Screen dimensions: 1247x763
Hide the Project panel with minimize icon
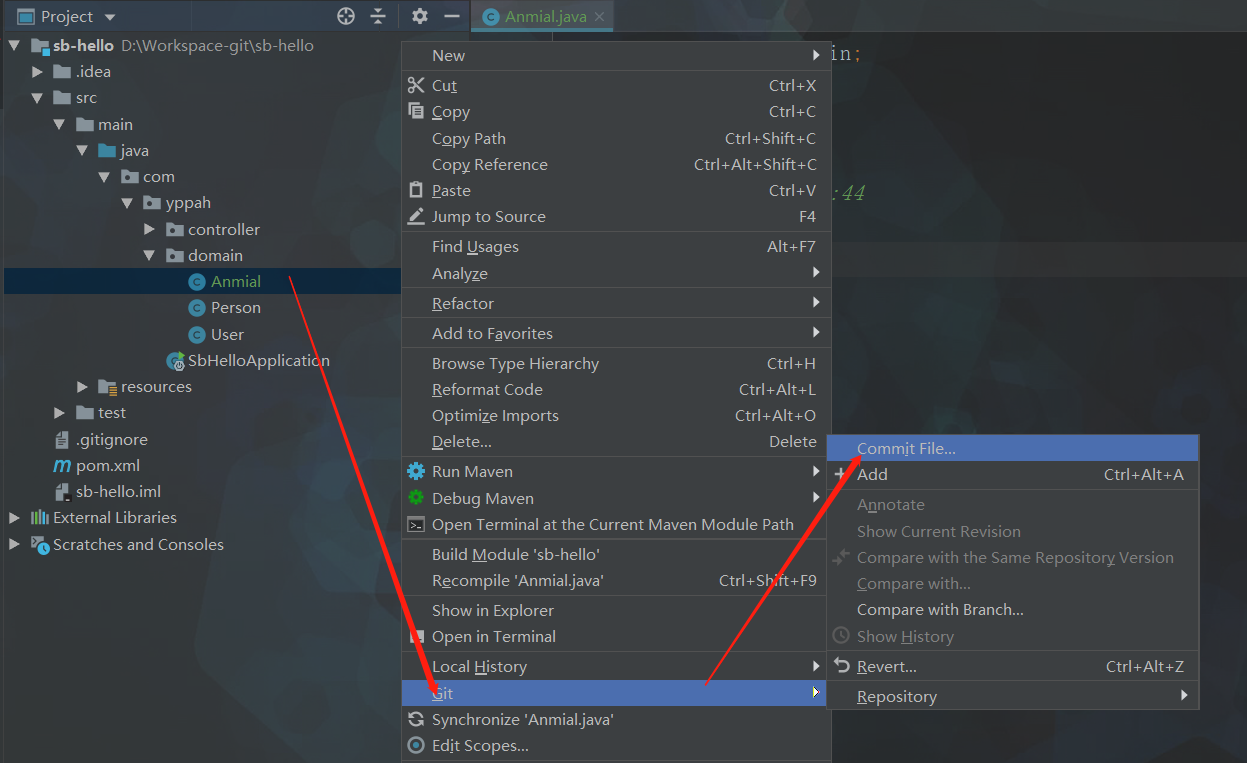pyautogui.click(x=452, y=16)
